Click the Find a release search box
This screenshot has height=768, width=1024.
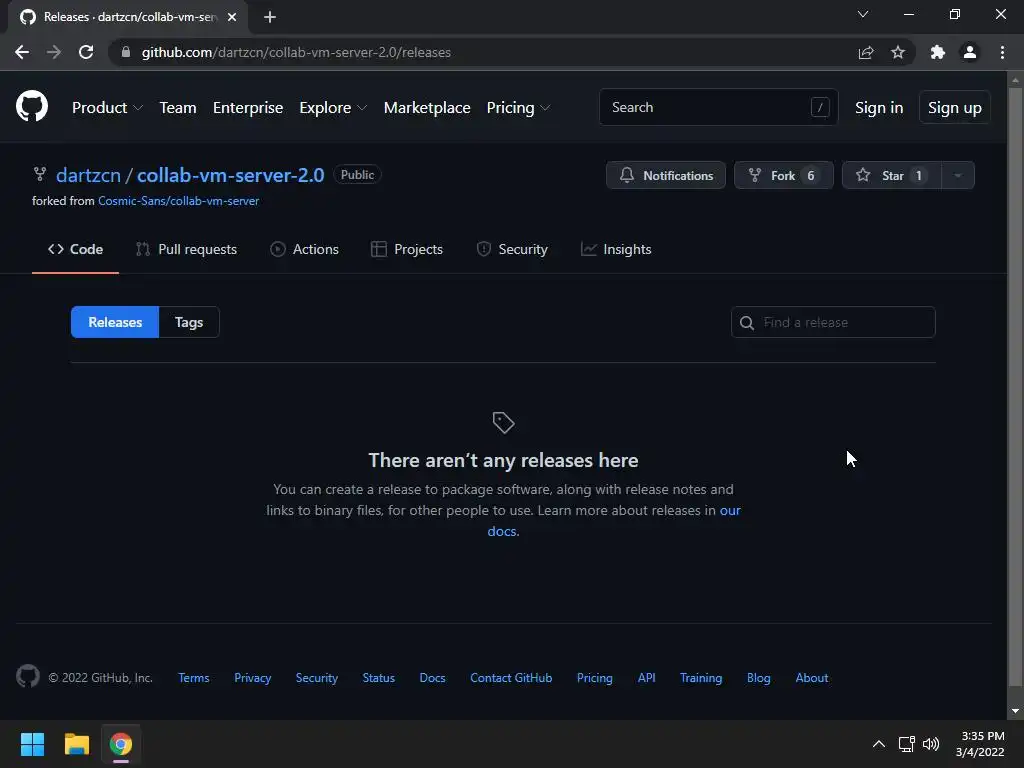click(833, 322)
